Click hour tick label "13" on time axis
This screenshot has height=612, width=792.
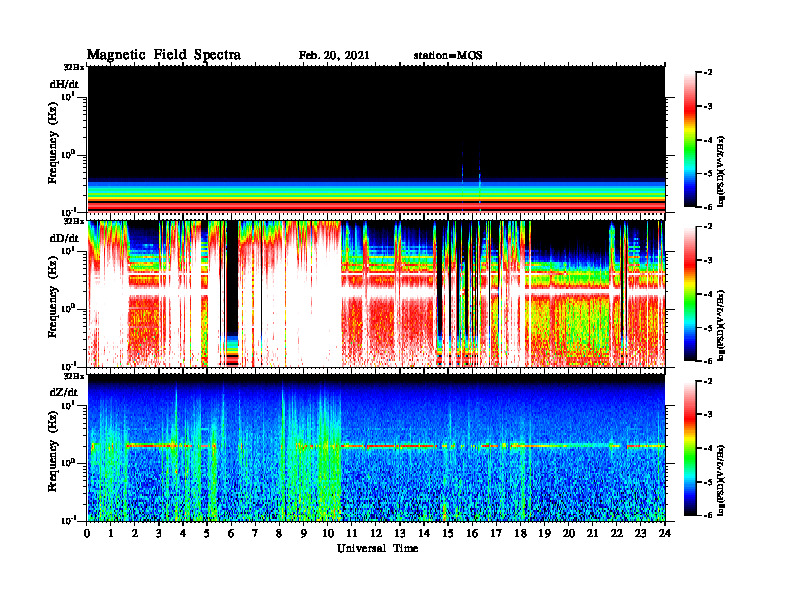coord(400,534)
